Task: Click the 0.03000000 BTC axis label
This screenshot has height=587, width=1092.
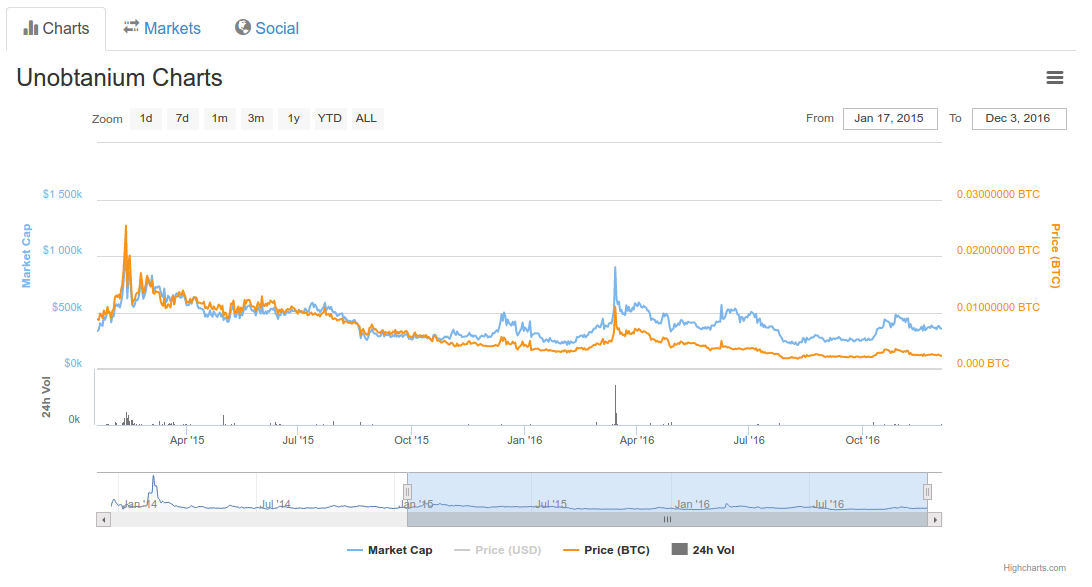Action: coord(998,194)
